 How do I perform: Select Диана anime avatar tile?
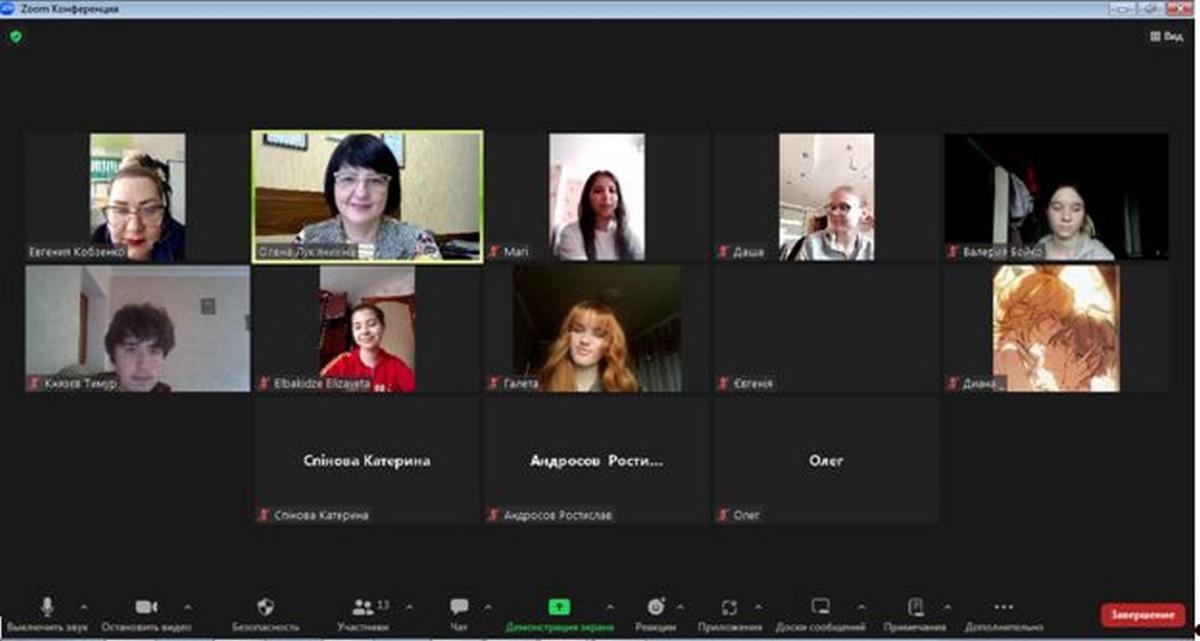[1056, 328]
